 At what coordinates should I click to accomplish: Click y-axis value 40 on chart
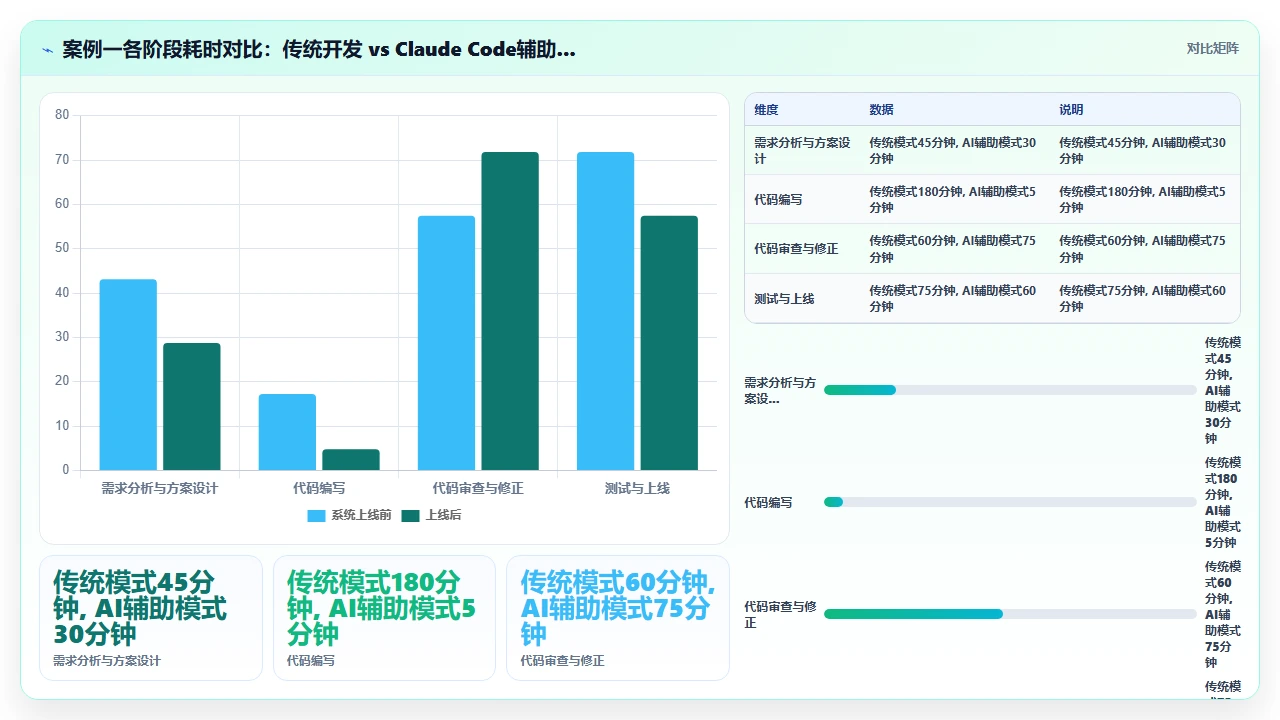point(62,293)
